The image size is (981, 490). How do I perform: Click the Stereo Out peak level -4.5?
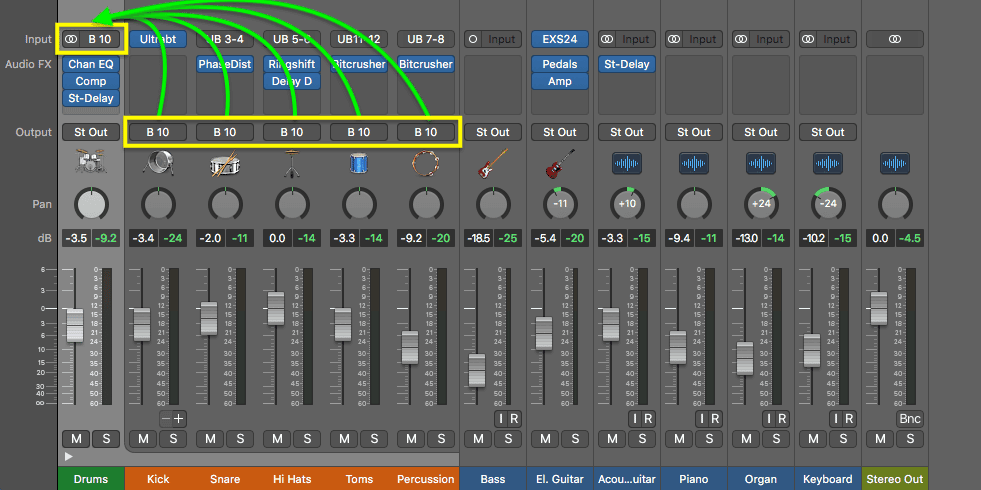(x=910, y=238)
